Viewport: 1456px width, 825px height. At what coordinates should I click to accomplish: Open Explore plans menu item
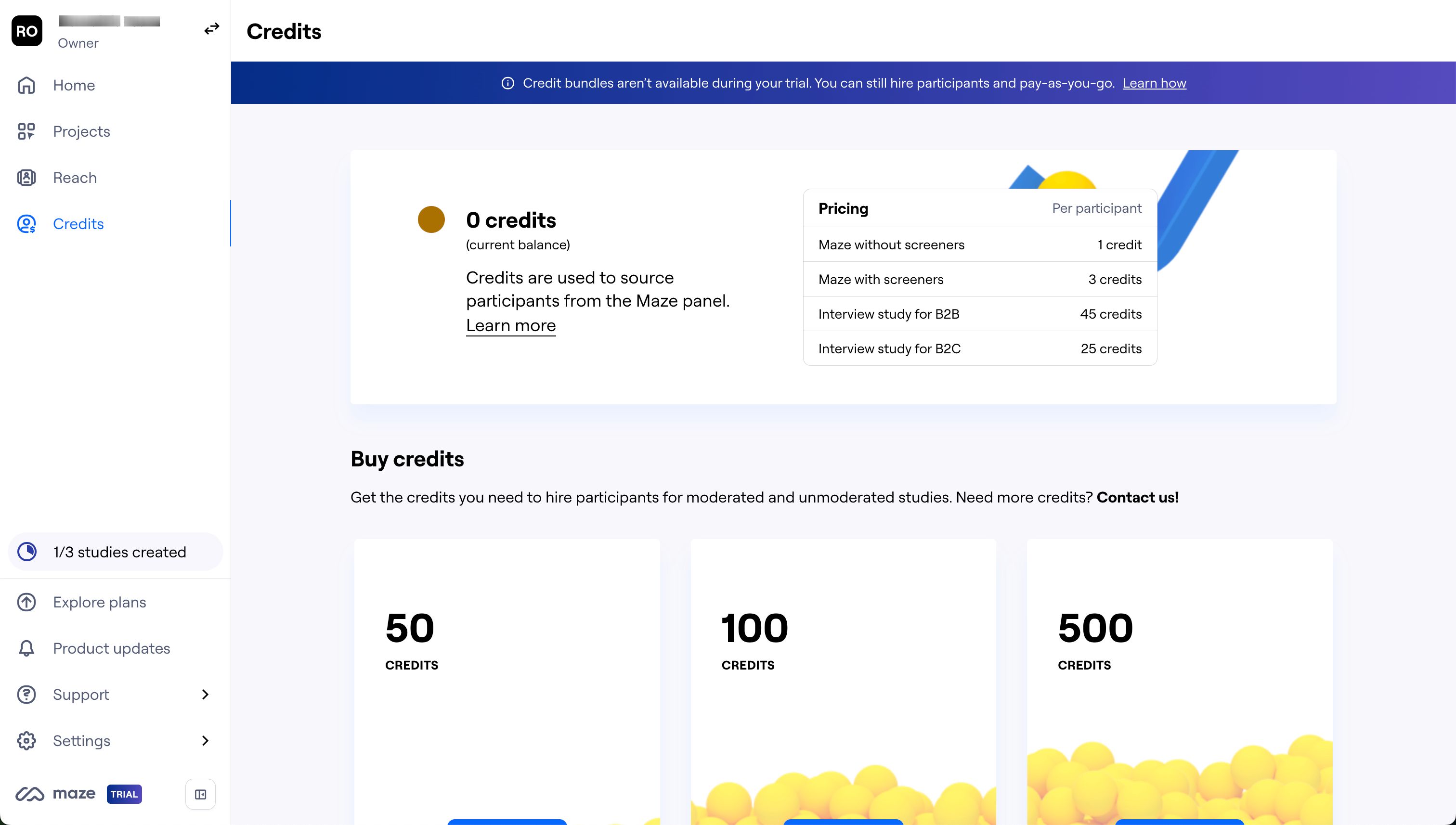point(116,602)
